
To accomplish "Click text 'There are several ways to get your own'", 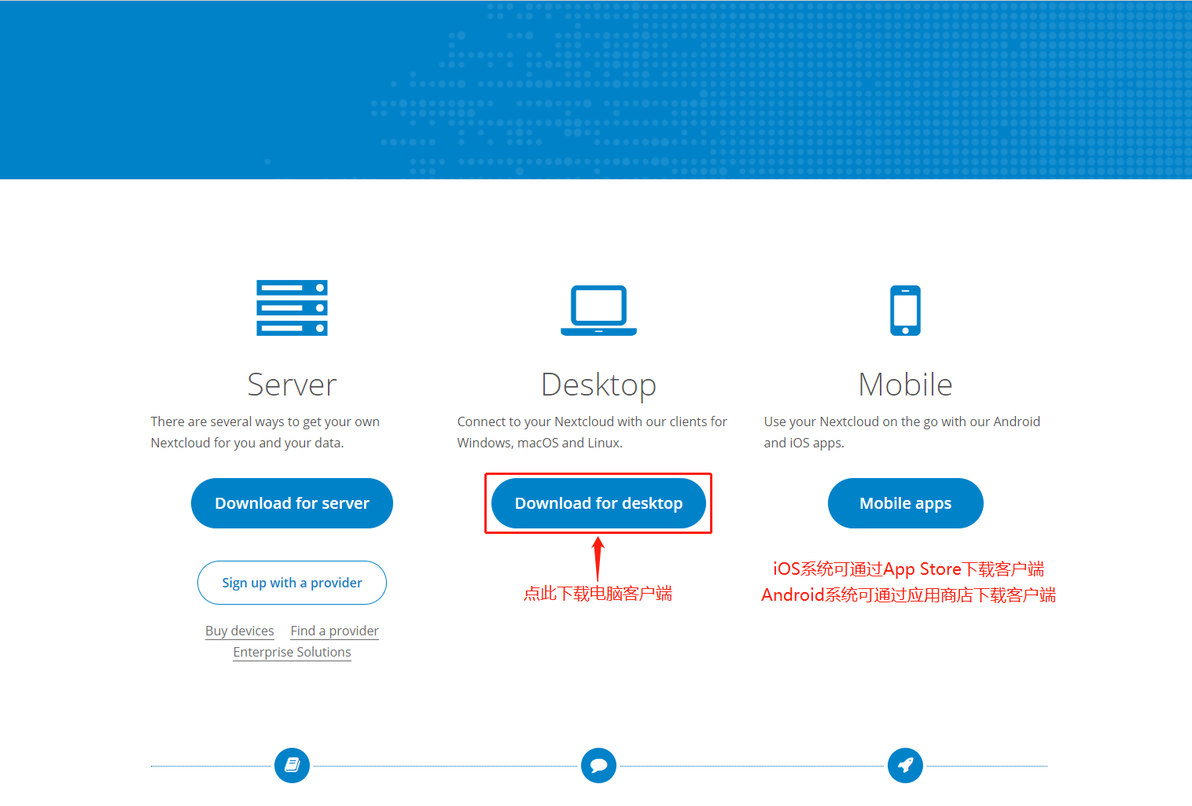I will tap(265, 422).
